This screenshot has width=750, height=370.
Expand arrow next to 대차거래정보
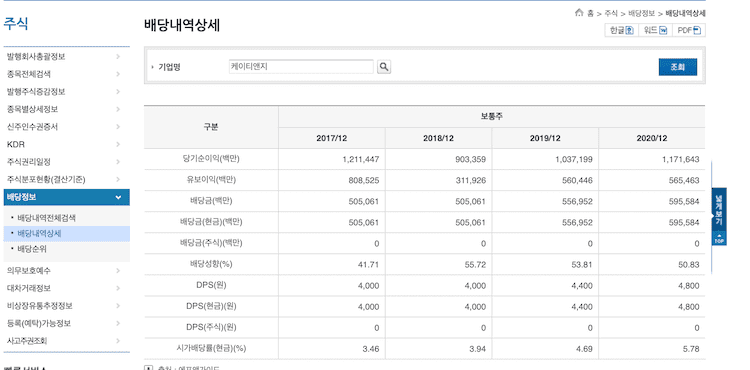click(118, 288)
